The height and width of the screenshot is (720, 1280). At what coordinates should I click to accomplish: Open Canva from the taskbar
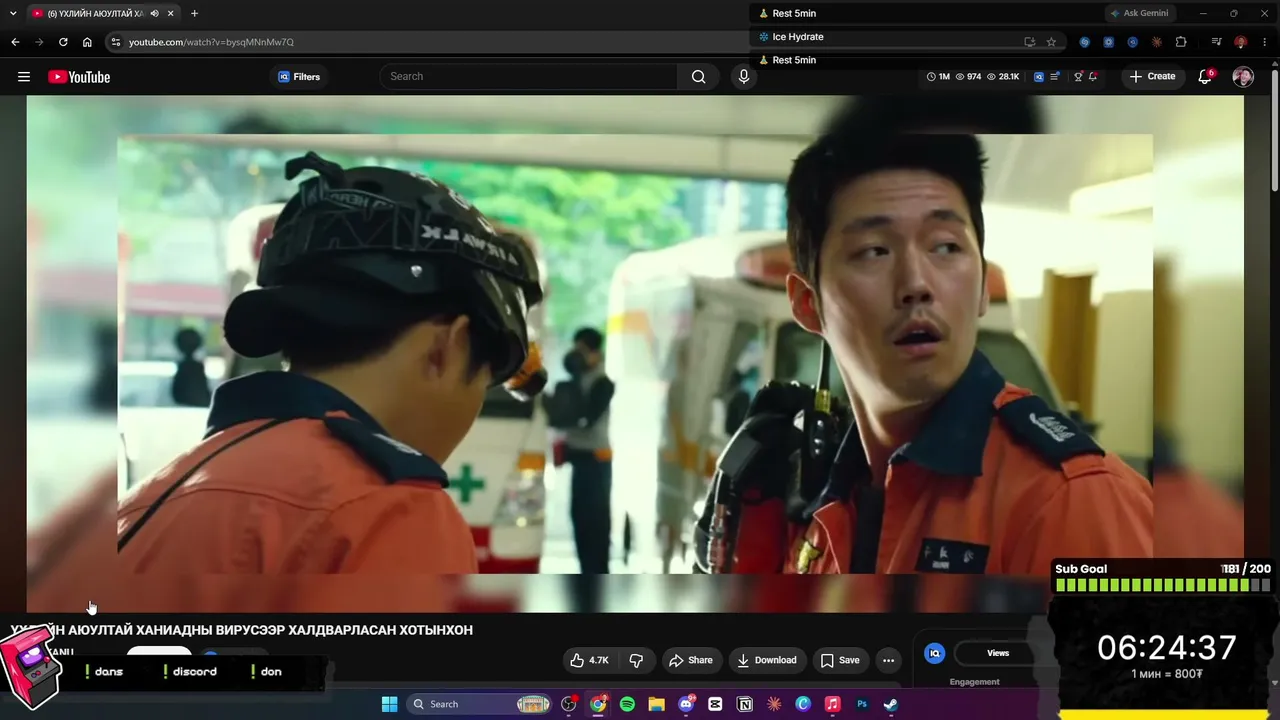(x=803, y=704)
